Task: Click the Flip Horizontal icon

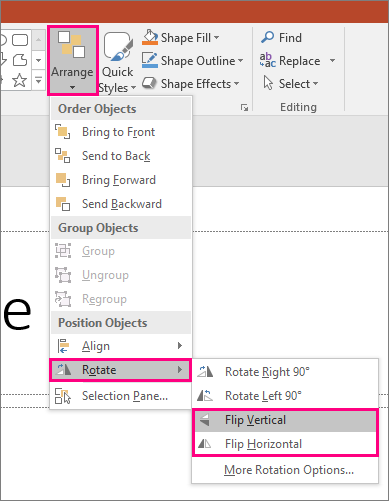Action: coord(204,444)
